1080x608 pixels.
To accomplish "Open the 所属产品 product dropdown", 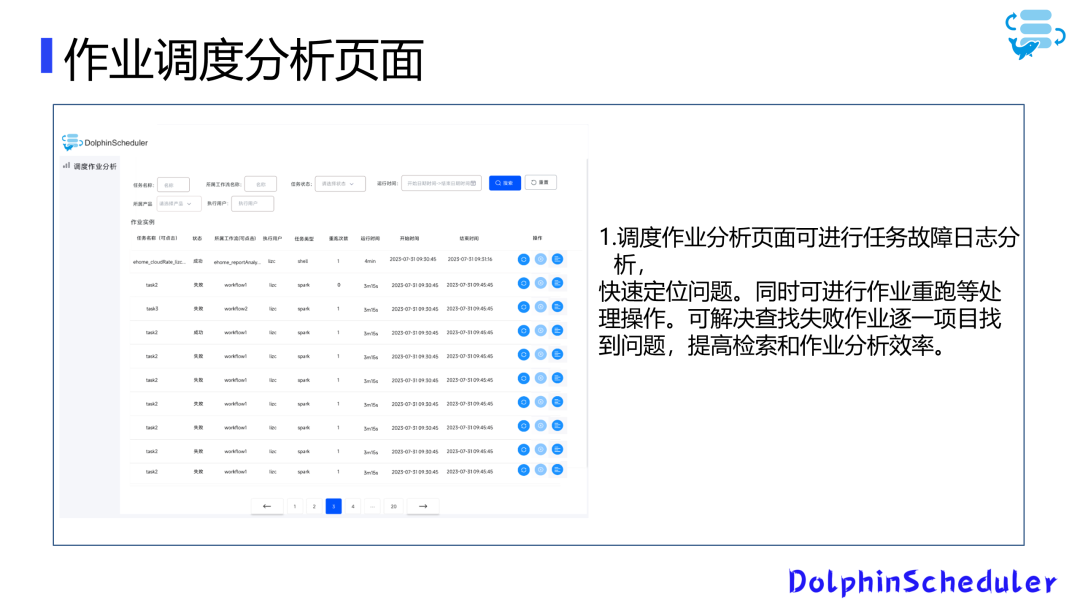I will (179, 204).
